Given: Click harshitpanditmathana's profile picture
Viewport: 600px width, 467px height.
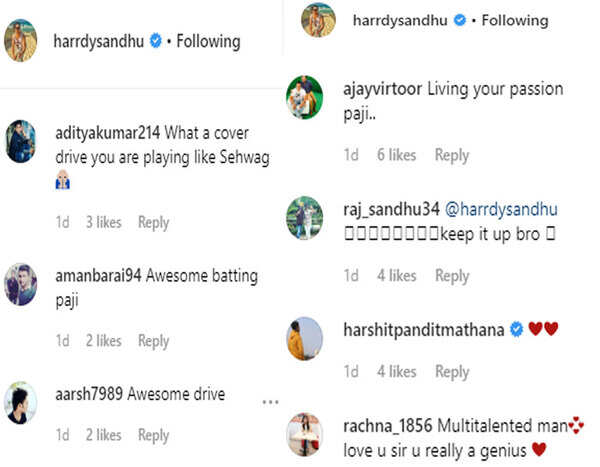Looking at the screenshot, I should (x=304, y=337).
